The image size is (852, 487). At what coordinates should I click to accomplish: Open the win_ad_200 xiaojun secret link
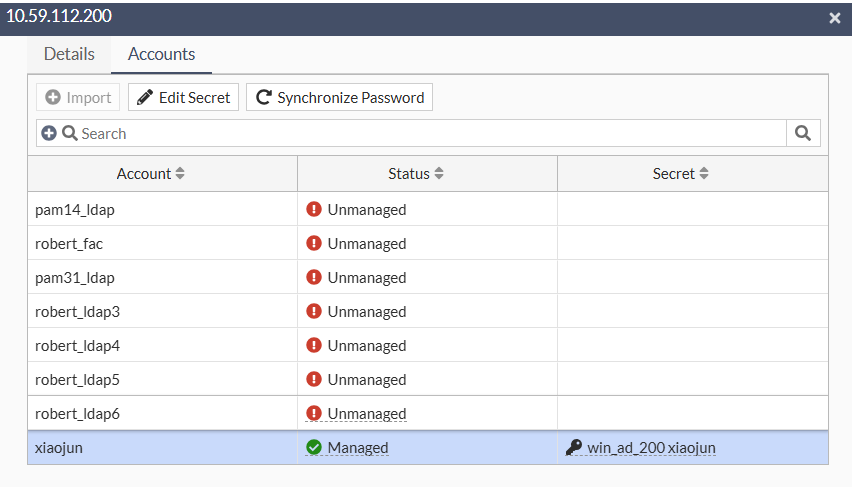(651, 448)
